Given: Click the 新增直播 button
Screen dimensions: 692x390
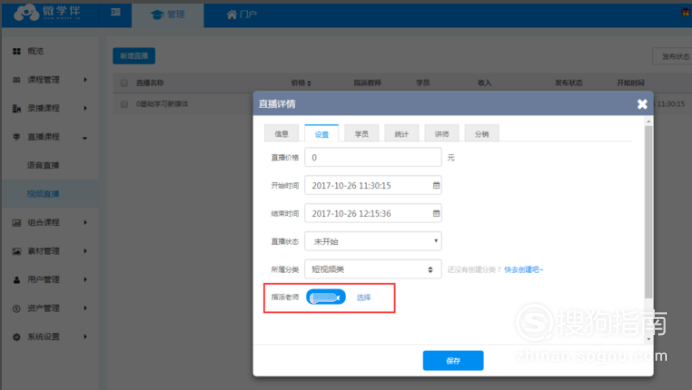Looking at the screenshot, I should click(x=134, y=56).
